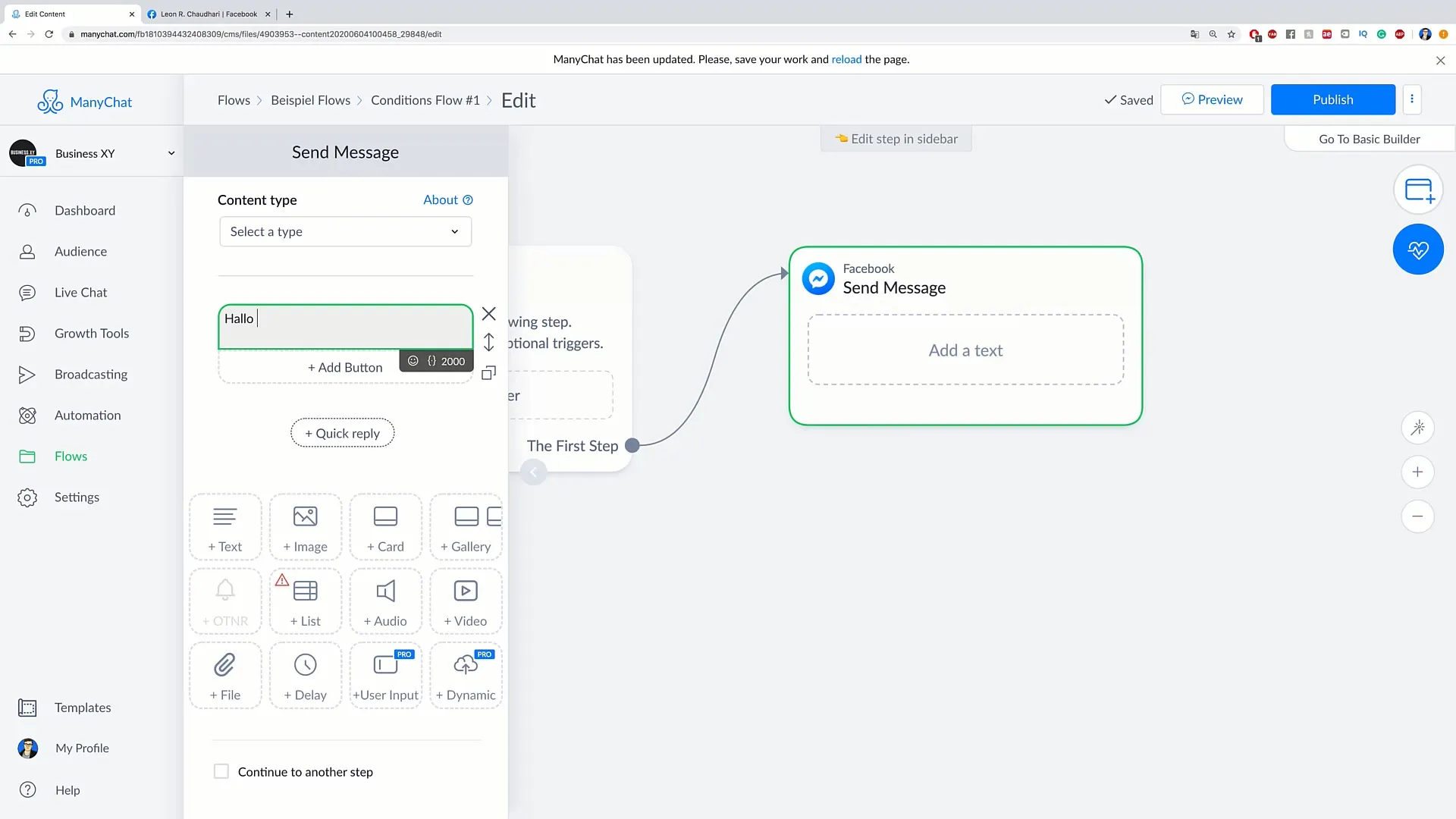Open the About content type link
Viewport: 1456px width, 819px height.
click(x=447, y=199)
